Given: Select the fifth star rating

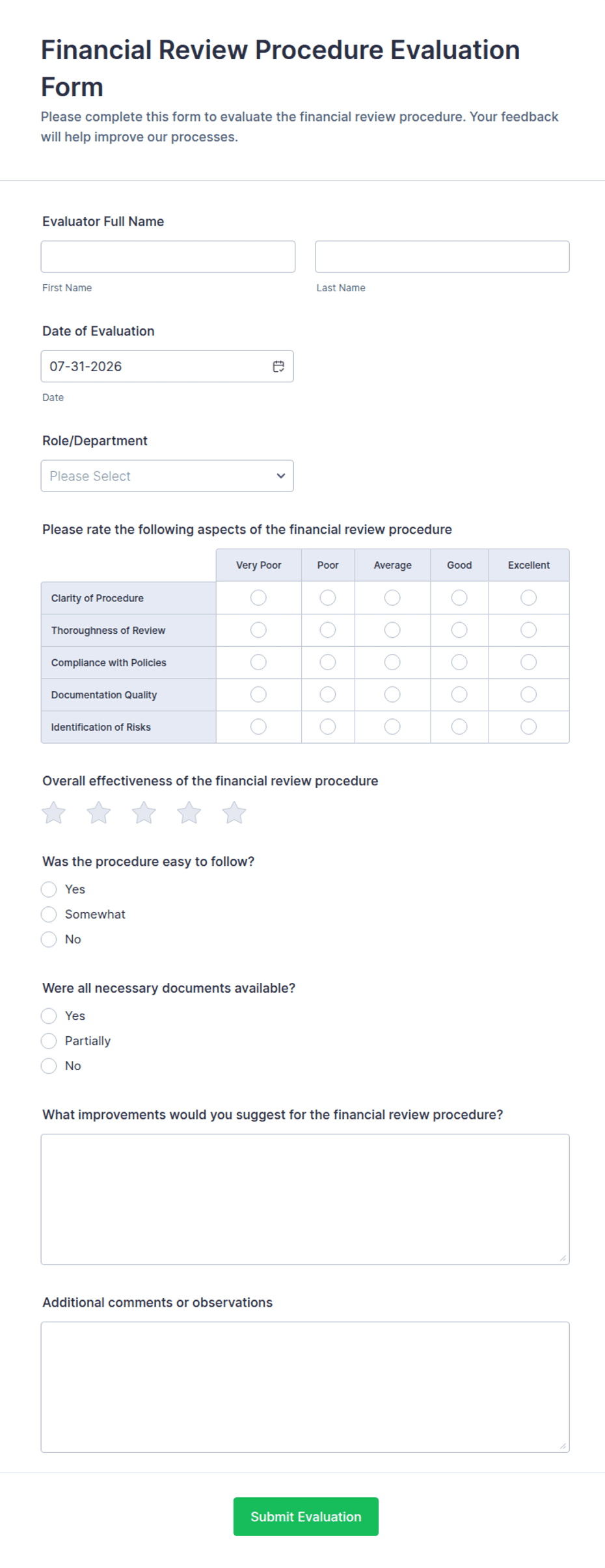Looking at the screenshot, I should (234, 813).
